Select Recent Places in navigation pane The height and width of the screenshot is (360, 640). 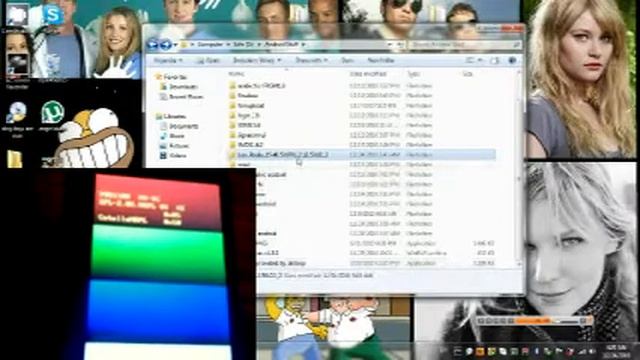pyautogui.click(x=182, y=97)
